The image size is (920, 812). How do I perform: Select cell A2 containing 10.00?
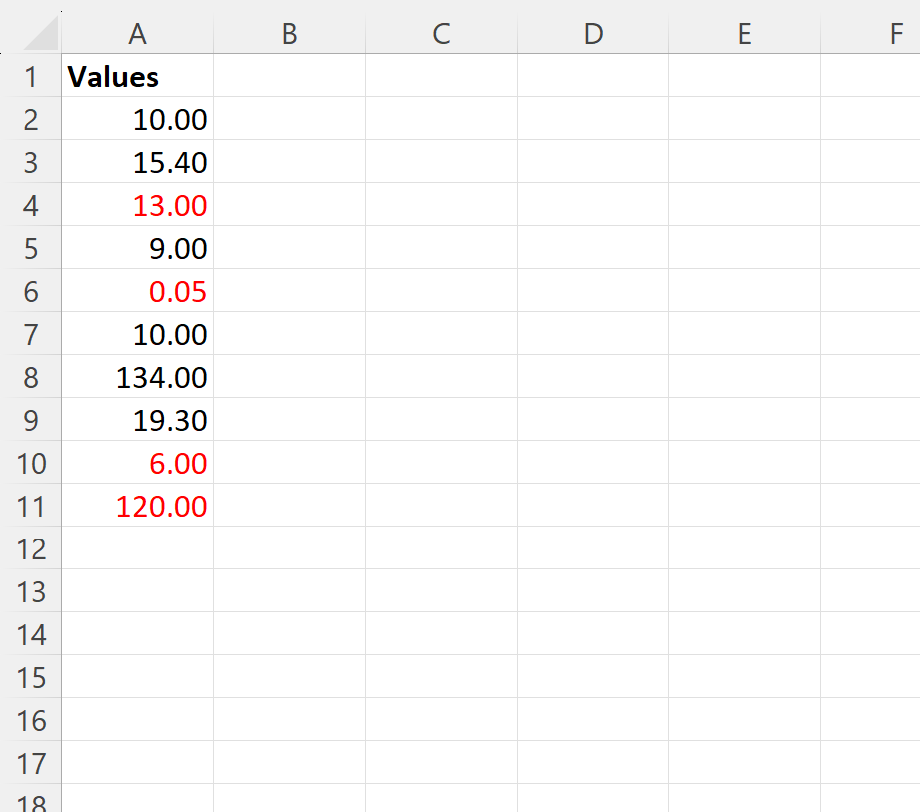pos(137,119)
